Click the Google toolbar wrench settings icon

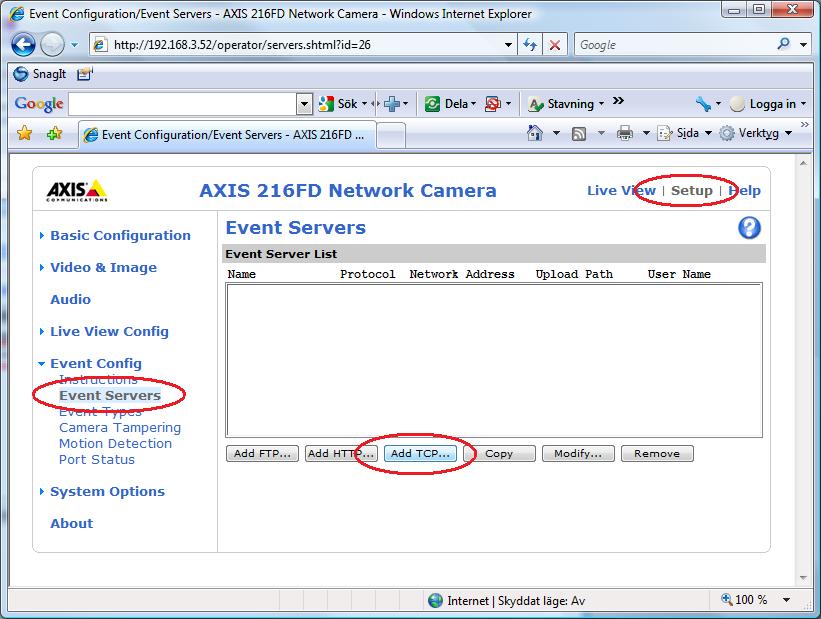pos(703,104)
